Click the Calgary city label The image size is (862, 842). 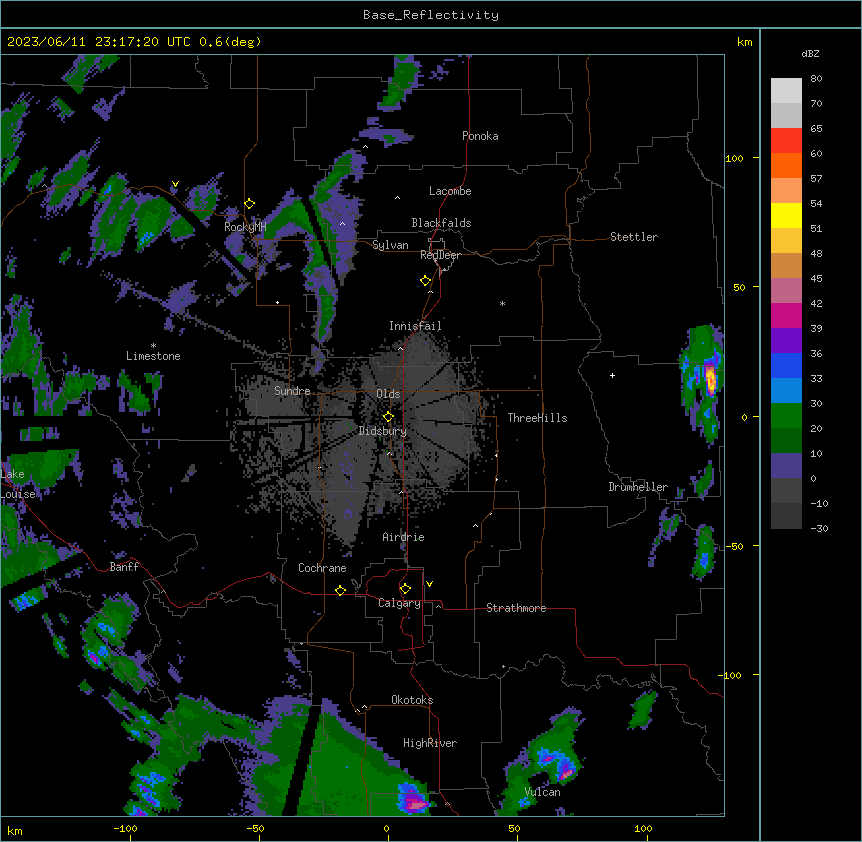[399, 603]
